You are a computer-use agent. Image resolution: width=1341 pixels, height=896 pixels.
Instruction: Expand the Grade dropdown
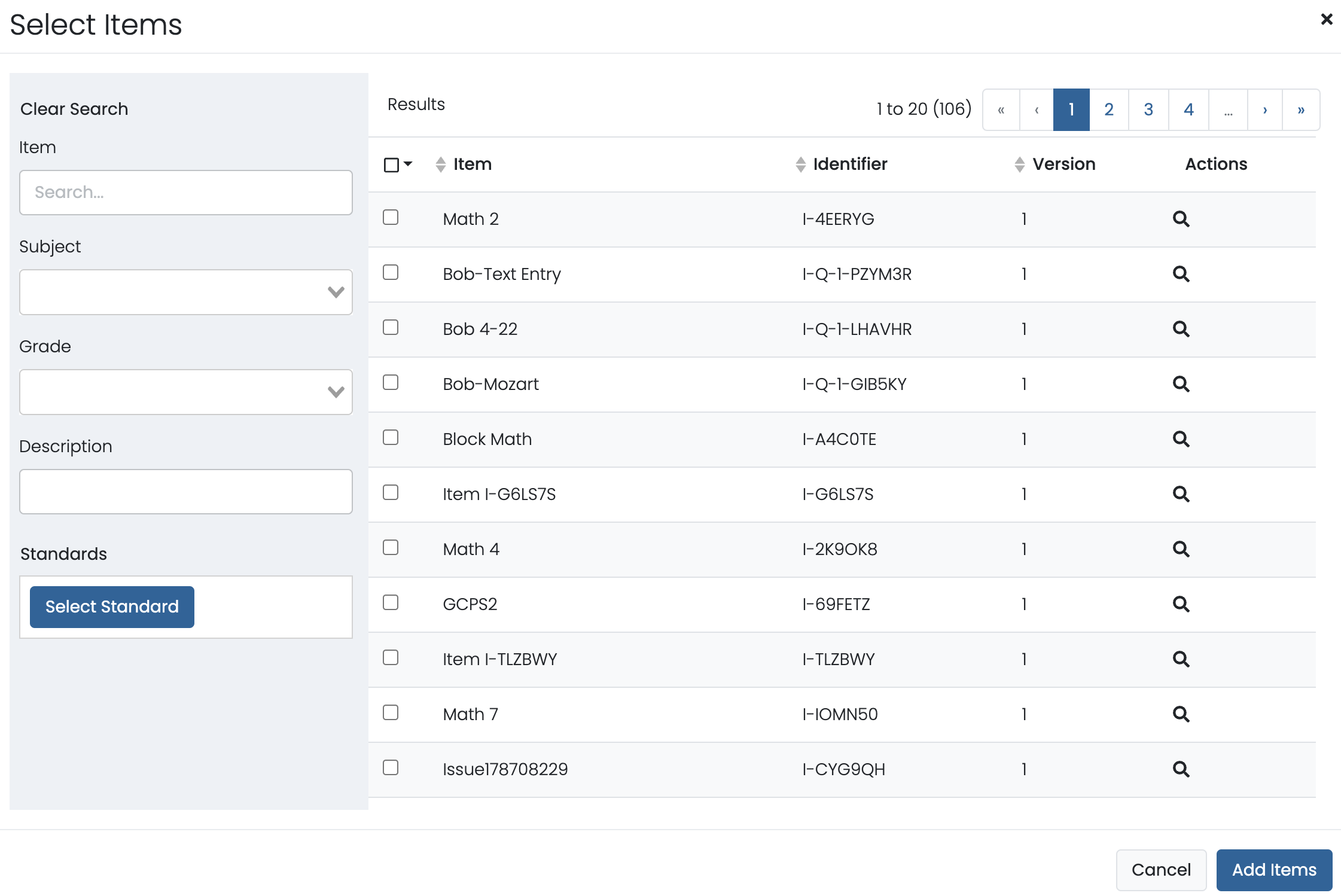(x=186, y=392)
